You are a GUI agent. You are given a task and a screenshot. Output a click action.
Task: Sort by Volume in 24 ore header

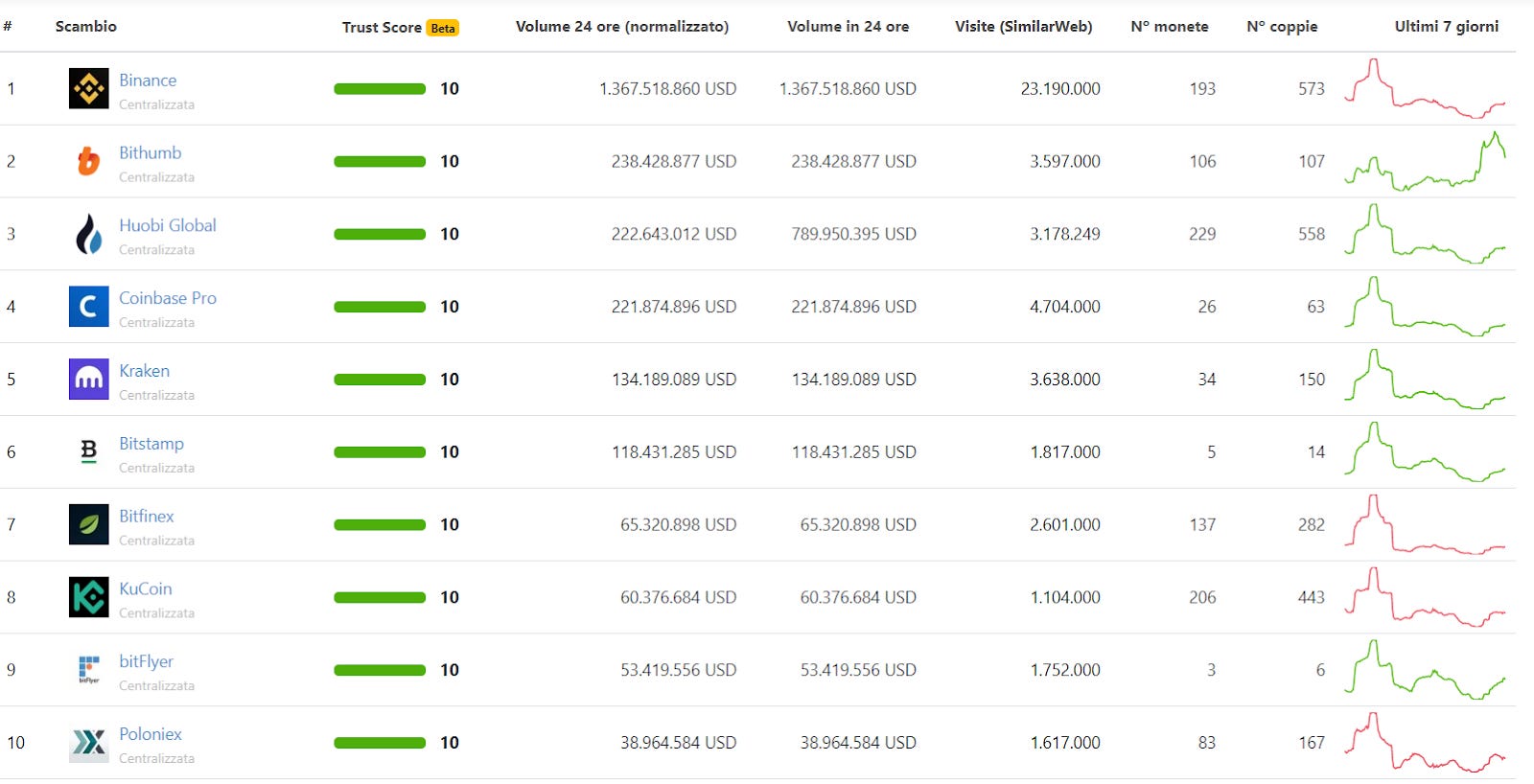848,27
